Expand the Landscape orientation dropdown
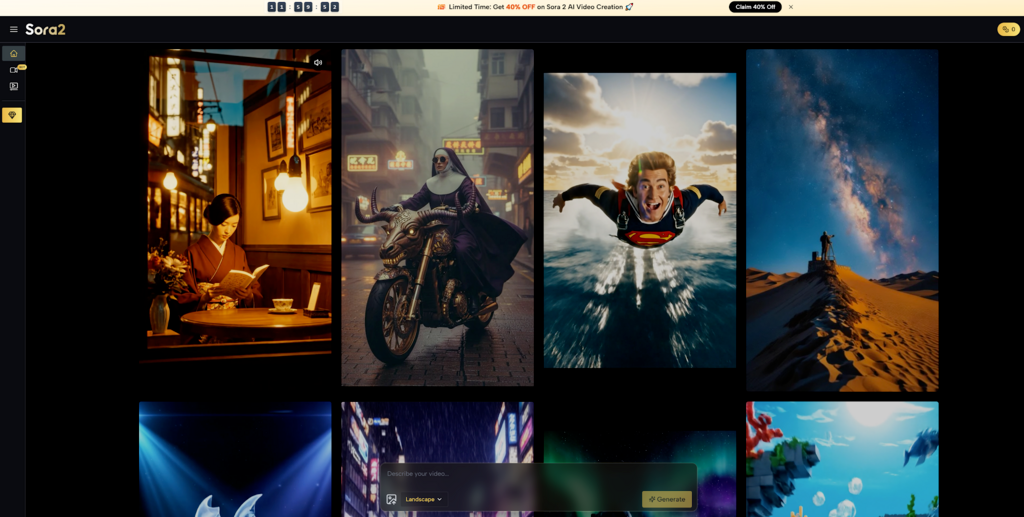1024x517 pixels. pos(423,499)
